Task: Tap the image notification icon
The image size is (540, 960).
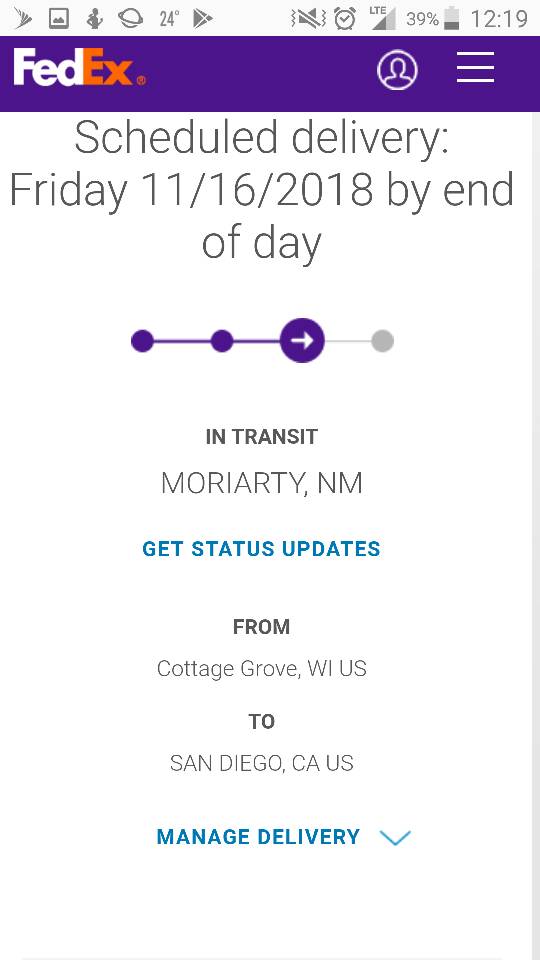Action: coord(59,19)
